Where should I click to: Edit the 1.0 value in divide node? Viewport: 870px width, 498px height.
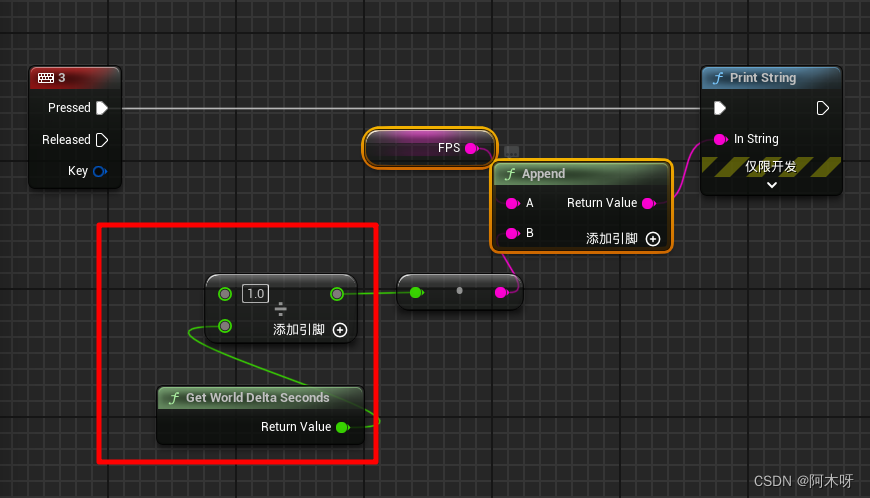pyautogui.click(x=256, y=294)
